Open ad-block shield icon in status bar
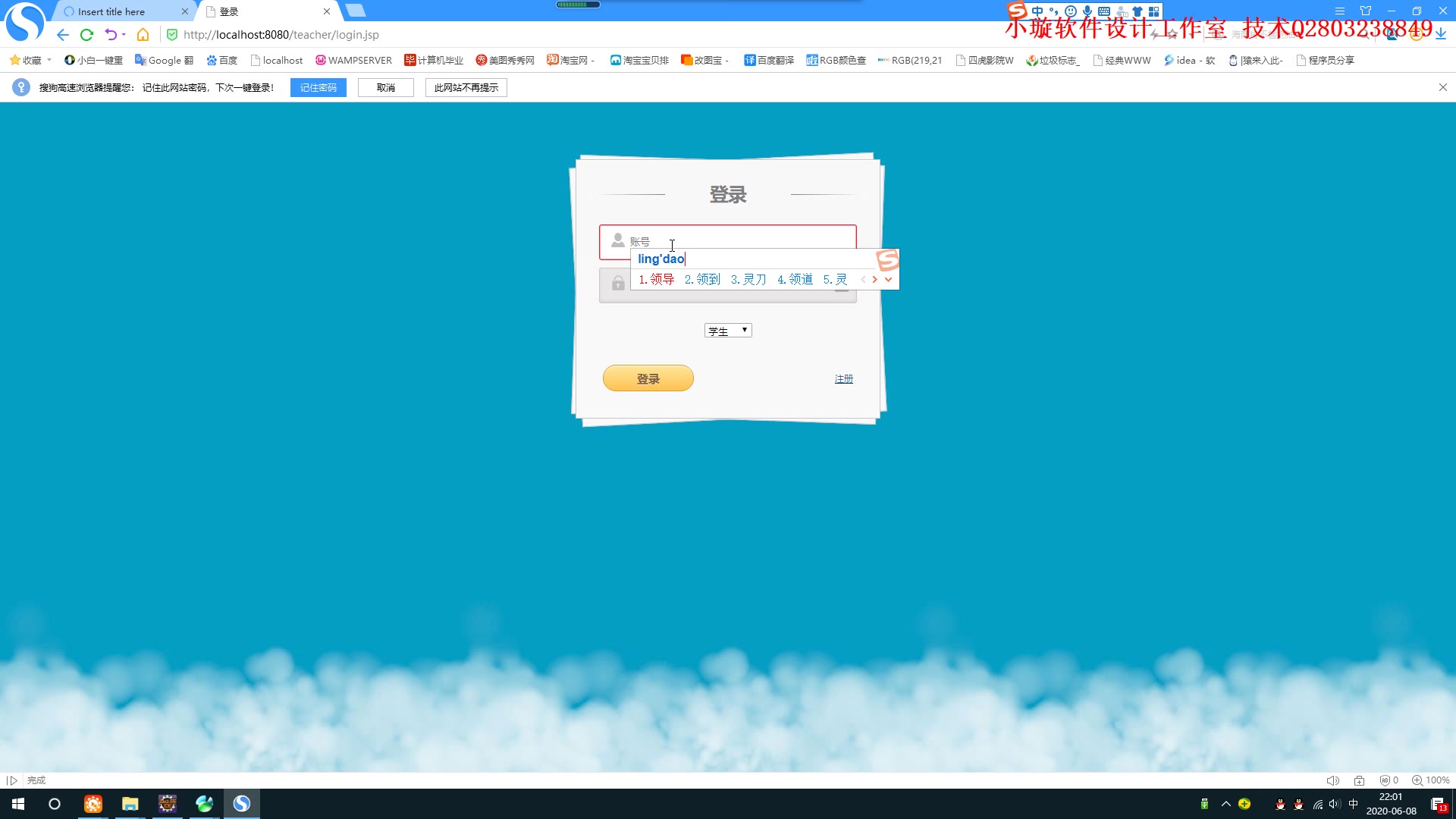 (1389, 780)
